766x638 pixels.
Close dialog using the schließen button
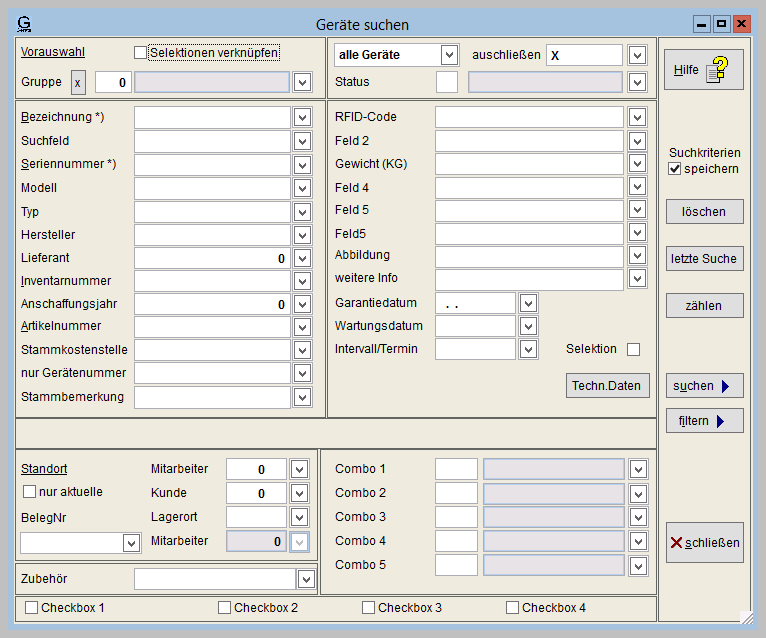pos(704,543)
